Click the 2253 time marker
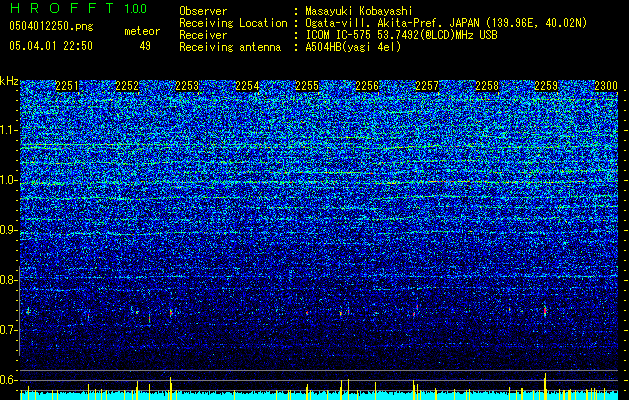 pos(187,86)
